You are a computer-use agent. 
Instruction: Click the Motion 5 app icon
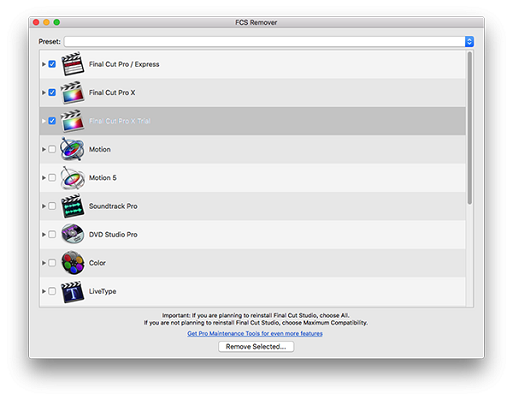[72, 177]
